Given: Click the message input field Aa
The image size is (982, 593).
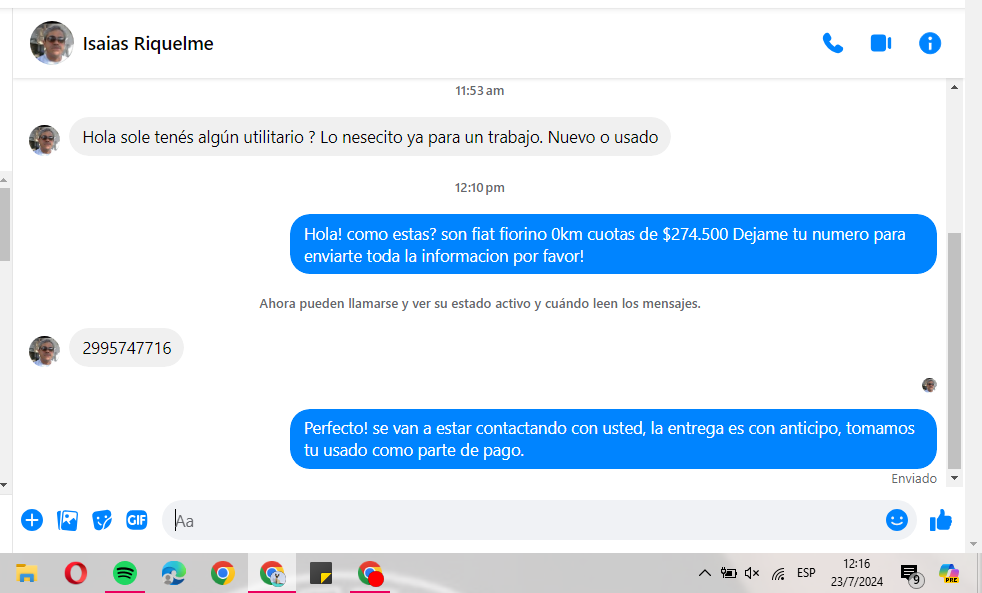Looking at the screenshot, I should point(523,520).
